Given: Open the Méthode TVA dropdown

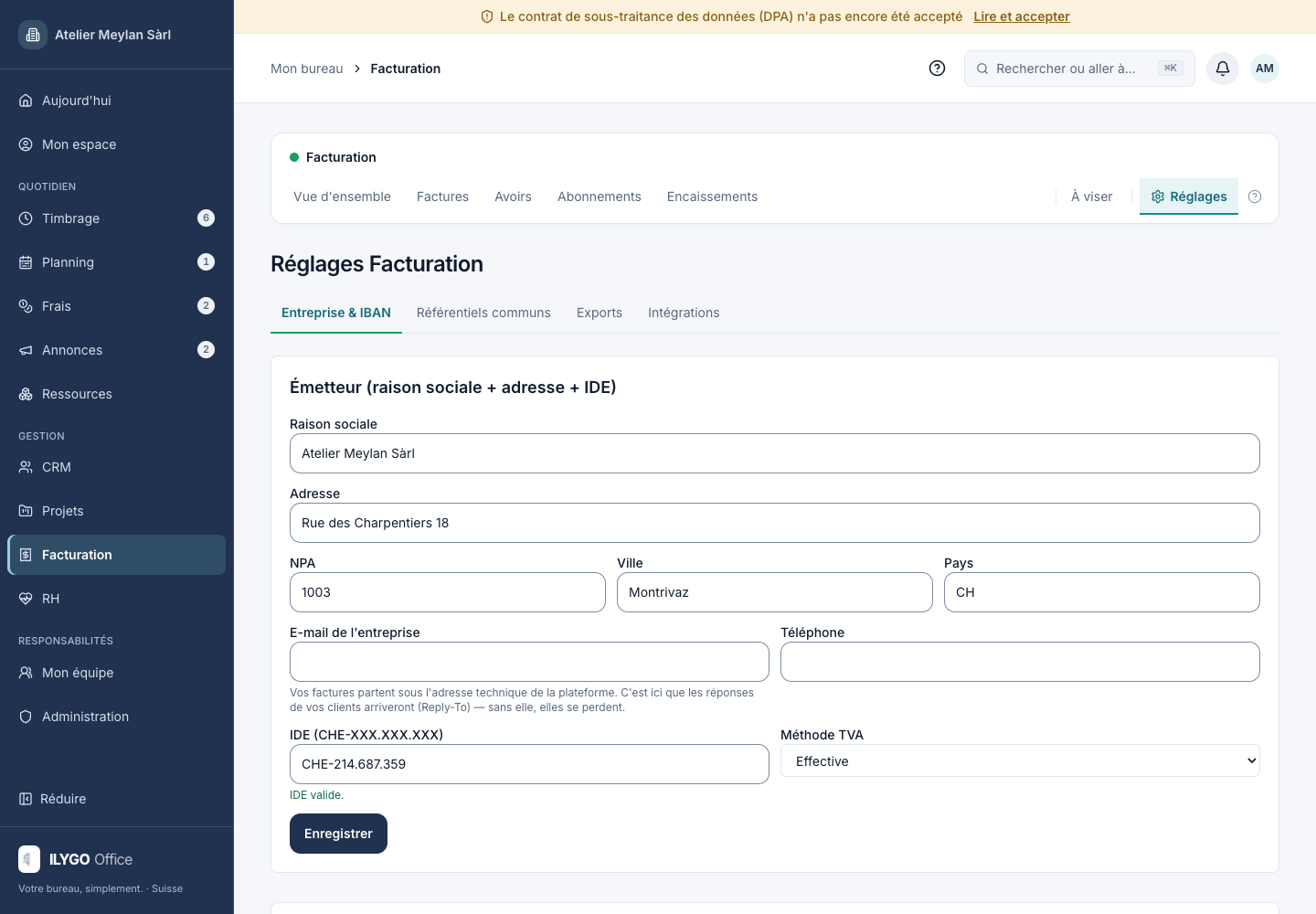Looking at the screenshot, I should pyautogui.click(x=1020, y=760).
